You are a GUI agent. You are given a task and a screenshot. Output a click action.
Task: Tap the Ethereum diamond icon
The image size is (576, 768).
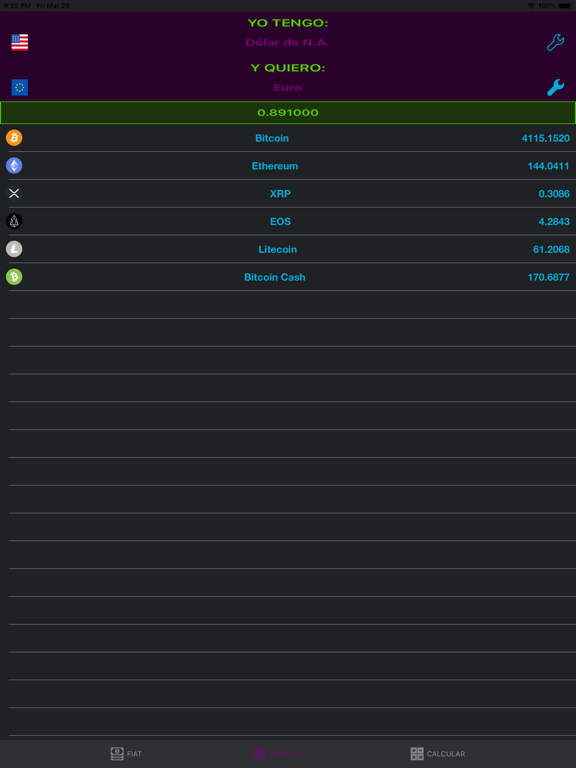point(14,166)
